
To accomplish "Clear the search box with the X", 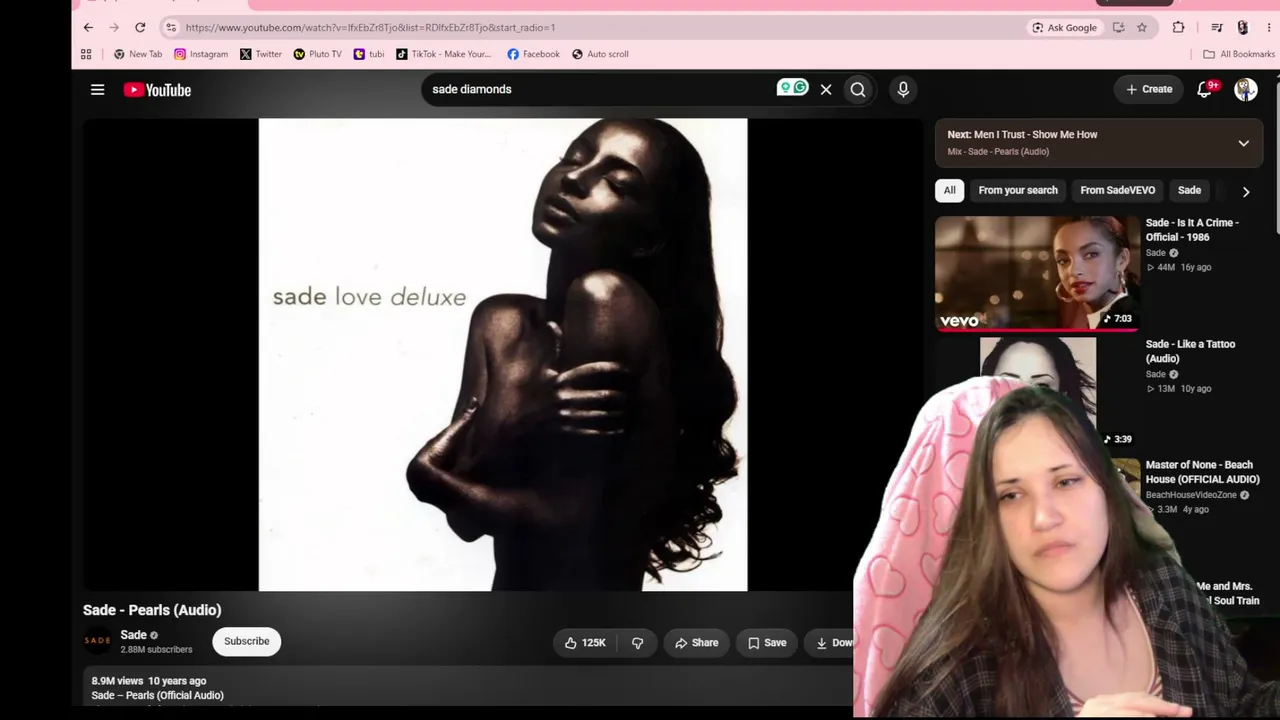I will [x=826, y=90].
